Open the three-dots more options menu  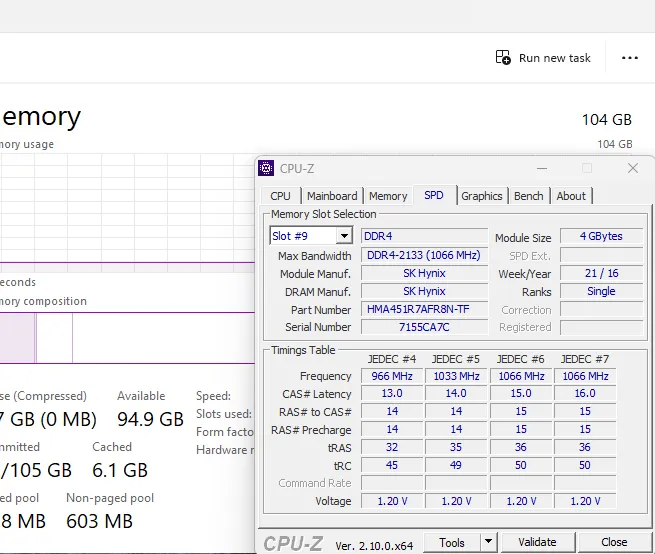point(630,58)
